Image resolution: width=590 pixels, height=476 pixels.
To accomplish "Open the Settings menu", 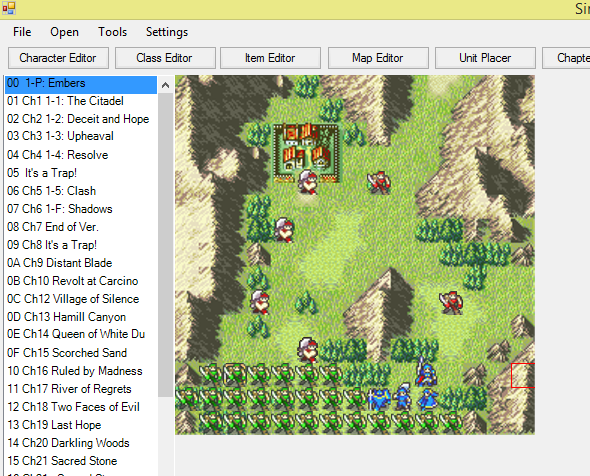I will point(167,32).
